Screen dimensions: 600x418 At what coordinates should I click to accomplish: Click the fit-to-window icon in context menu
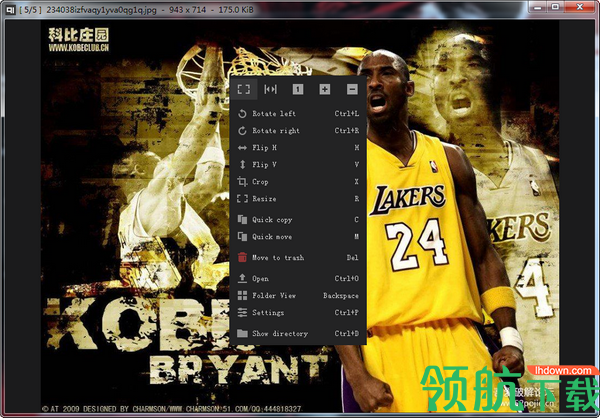[x=244, y=89]
